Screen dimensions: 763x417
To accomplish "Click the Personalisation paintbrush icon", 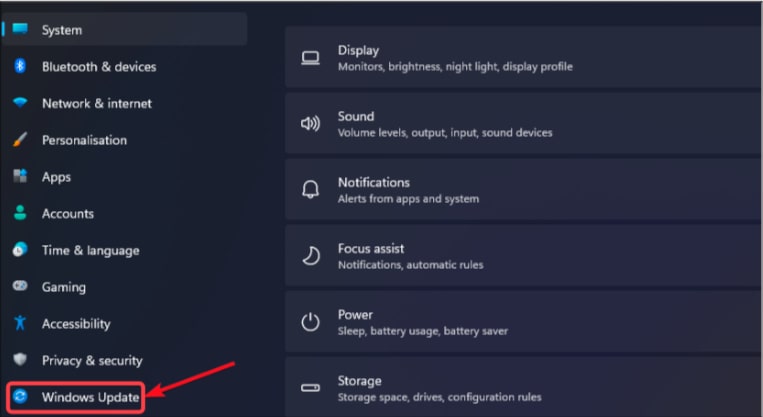I will coord(20,140).
